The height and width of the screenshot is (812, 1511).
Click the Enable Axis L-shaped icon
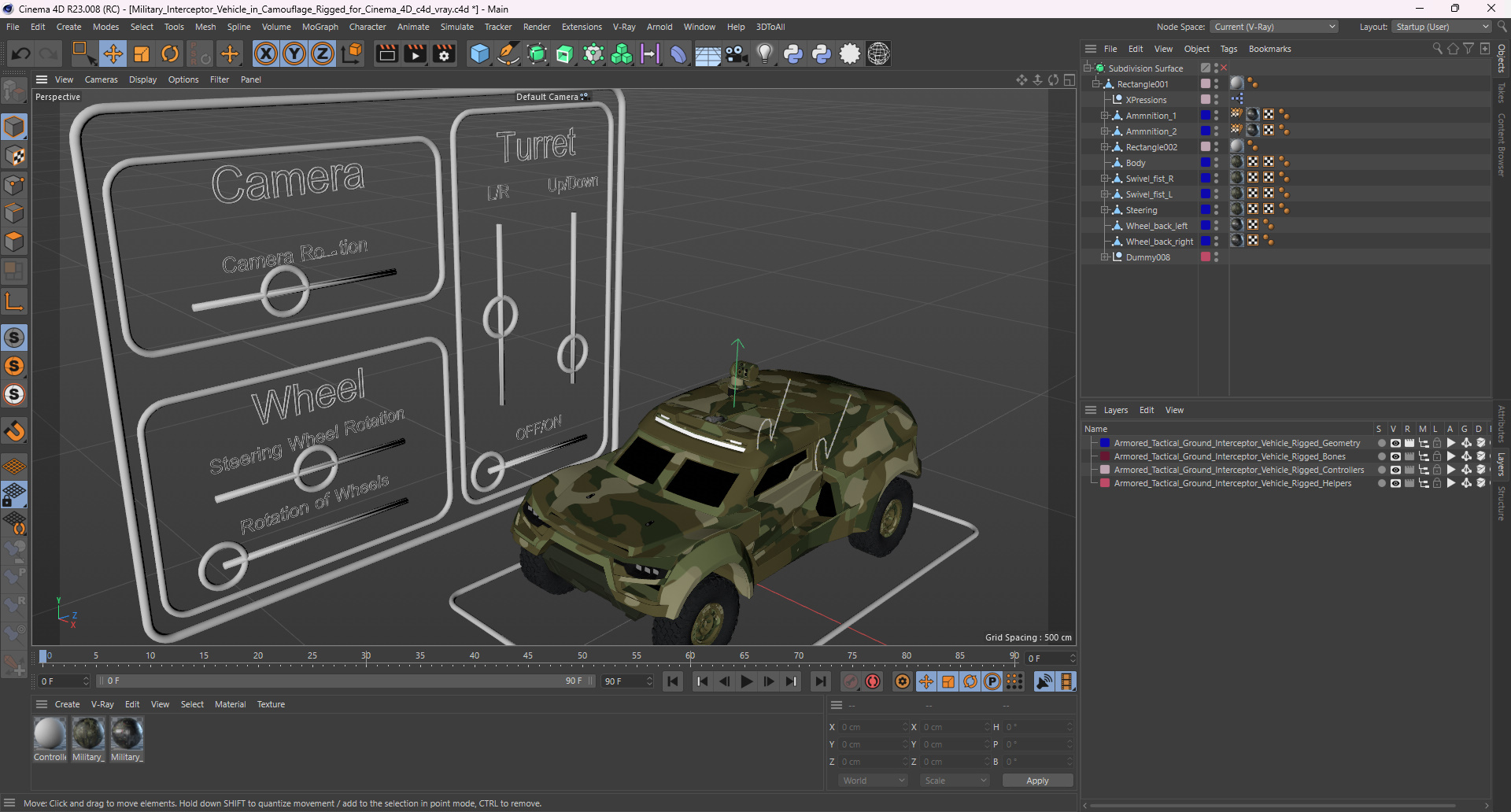point(14,301)
